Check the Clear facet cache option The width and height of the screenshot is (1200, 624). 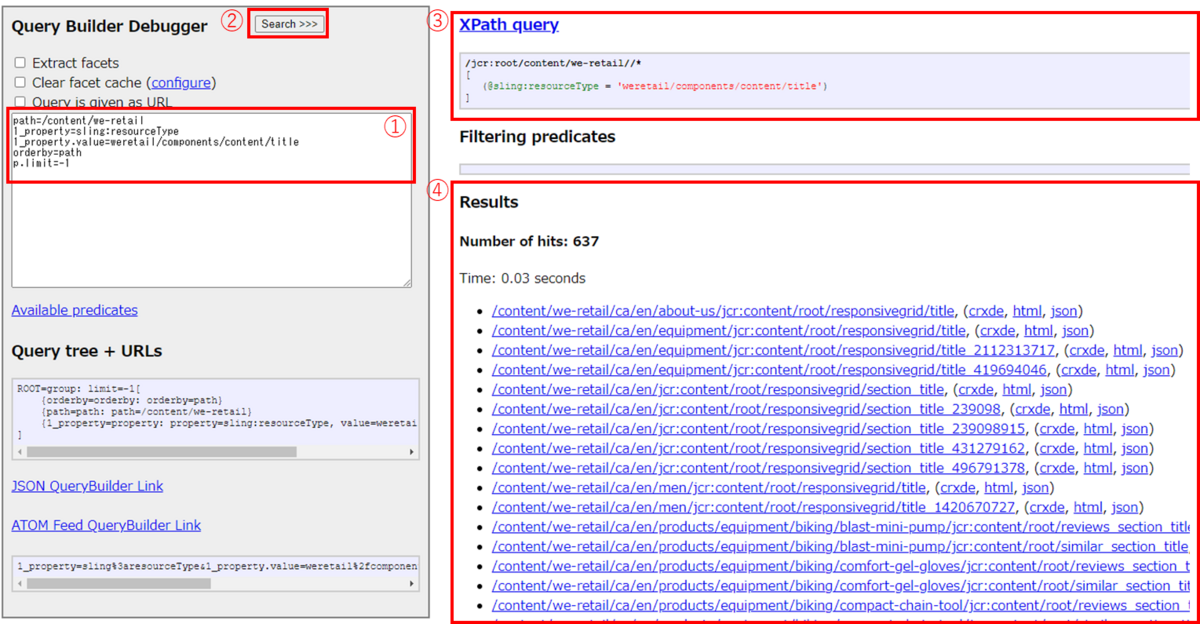18,82
